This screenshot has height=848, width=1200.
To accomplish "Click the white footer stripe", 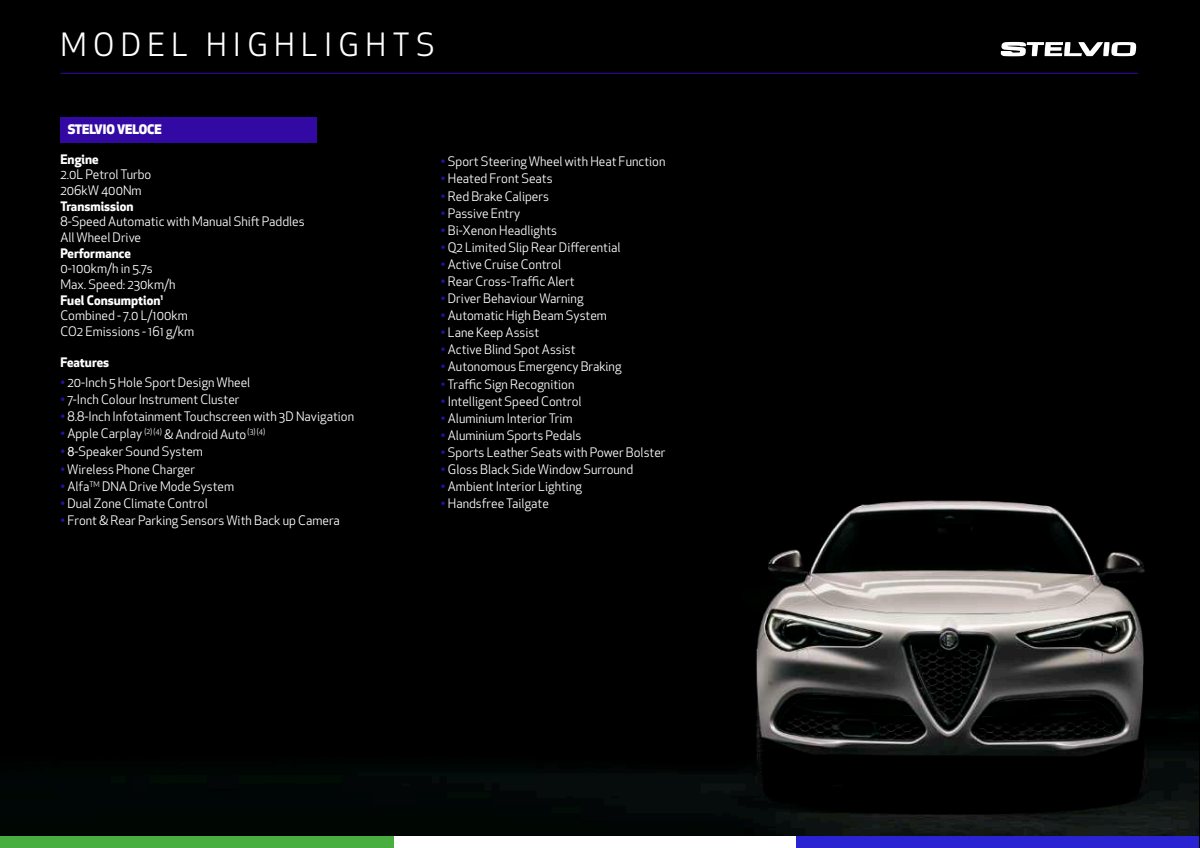I will (x=595, y=842).
